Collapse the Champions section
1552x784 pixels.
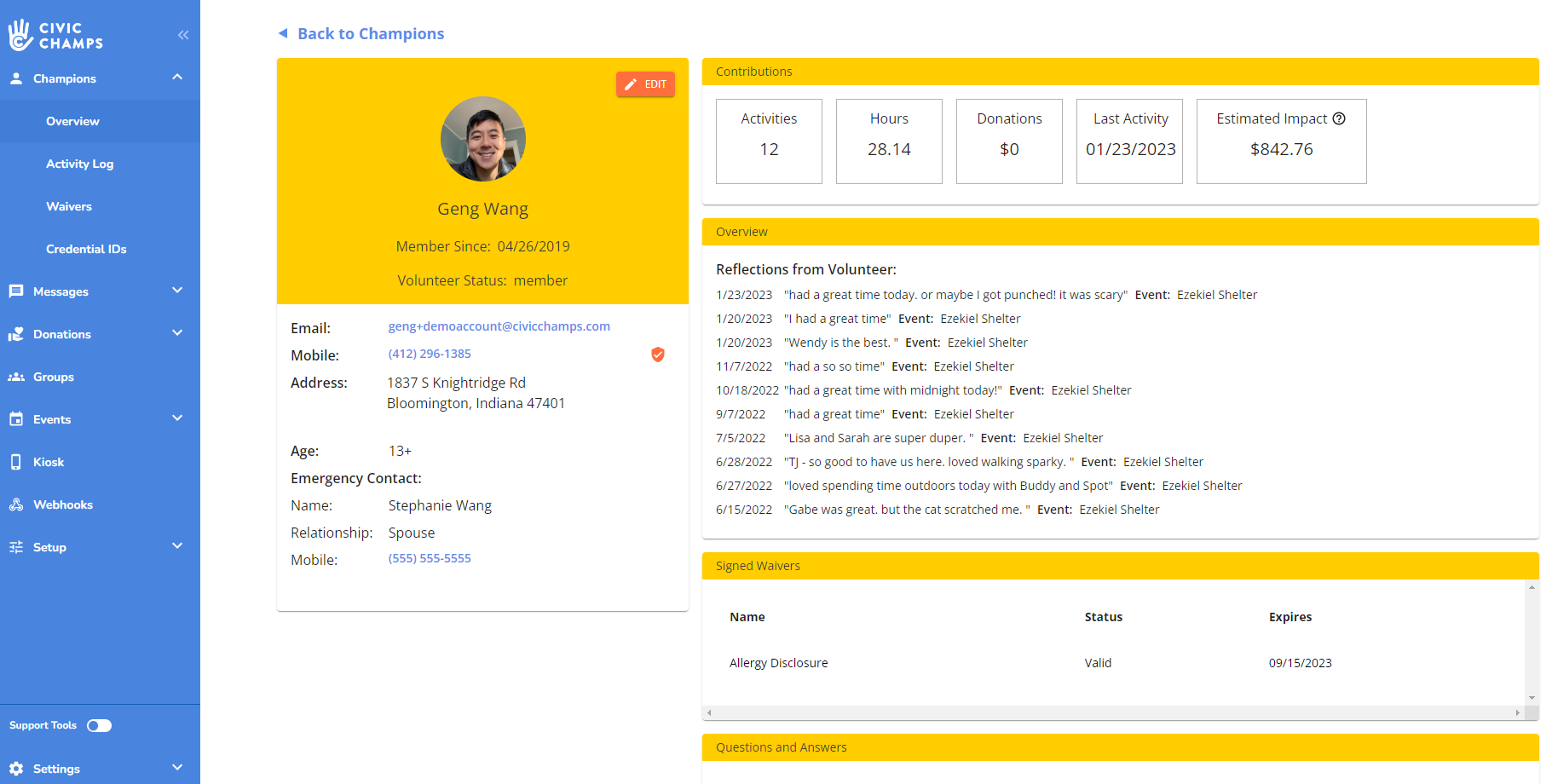click(177, 77)
